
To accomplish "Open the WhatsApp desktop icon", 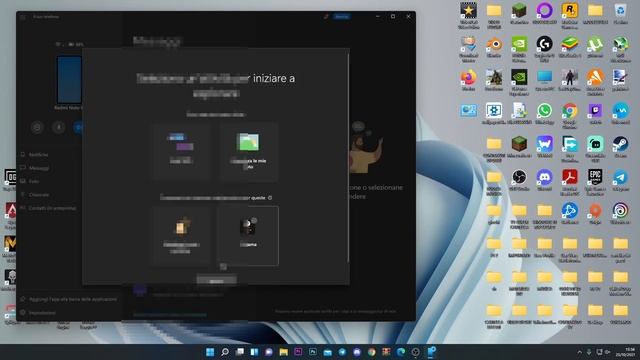I will click(x=544, y=111).
